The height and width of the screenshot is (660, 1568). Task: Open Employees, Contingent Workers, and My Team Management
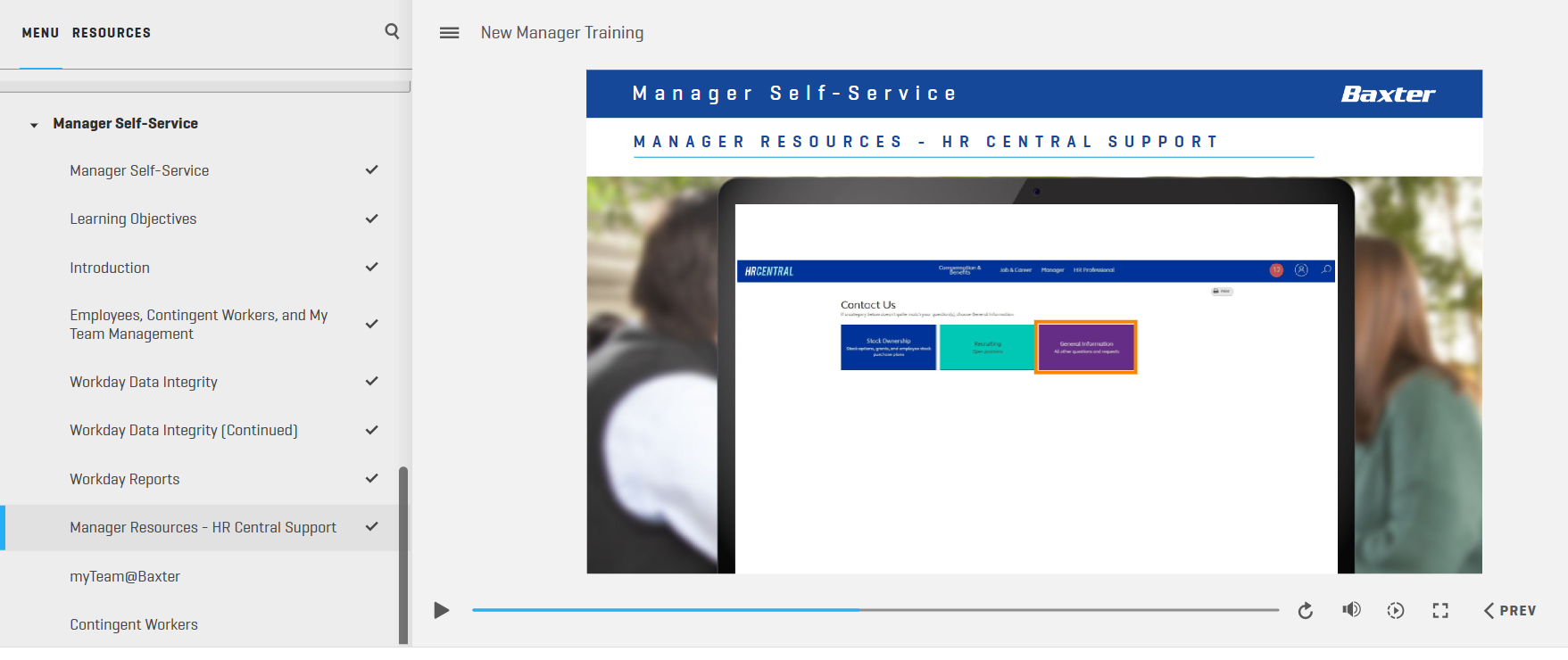[204, 325]
